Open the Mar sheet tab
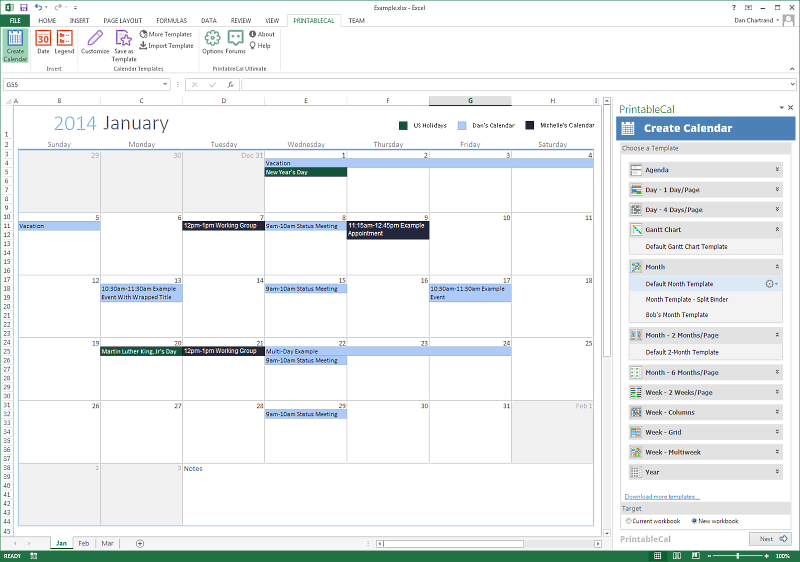This screenshot has width=800, height=562. pos(107,543)
